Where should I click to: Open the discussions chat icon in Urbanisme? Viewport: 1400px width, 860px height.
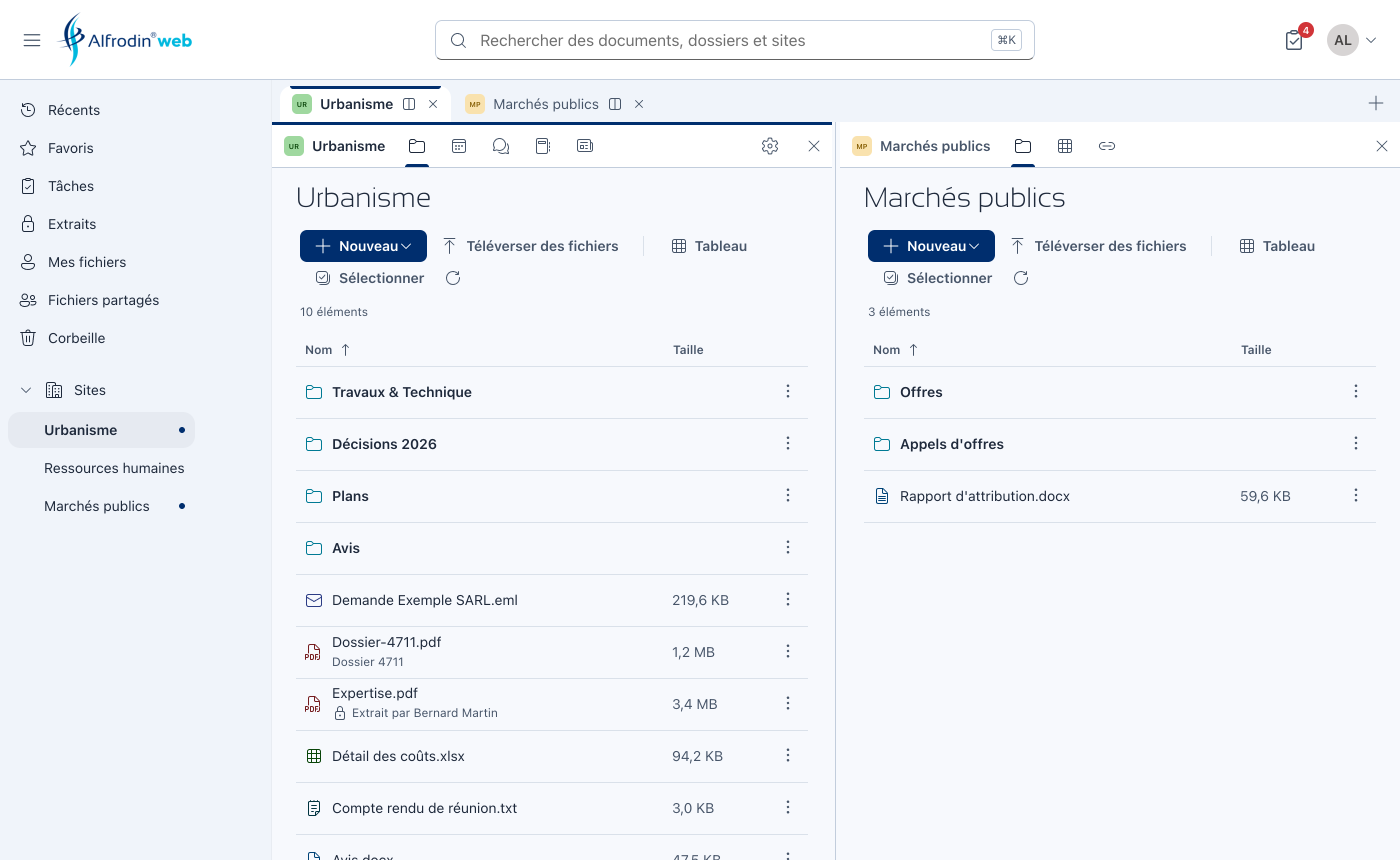[501, 146]
